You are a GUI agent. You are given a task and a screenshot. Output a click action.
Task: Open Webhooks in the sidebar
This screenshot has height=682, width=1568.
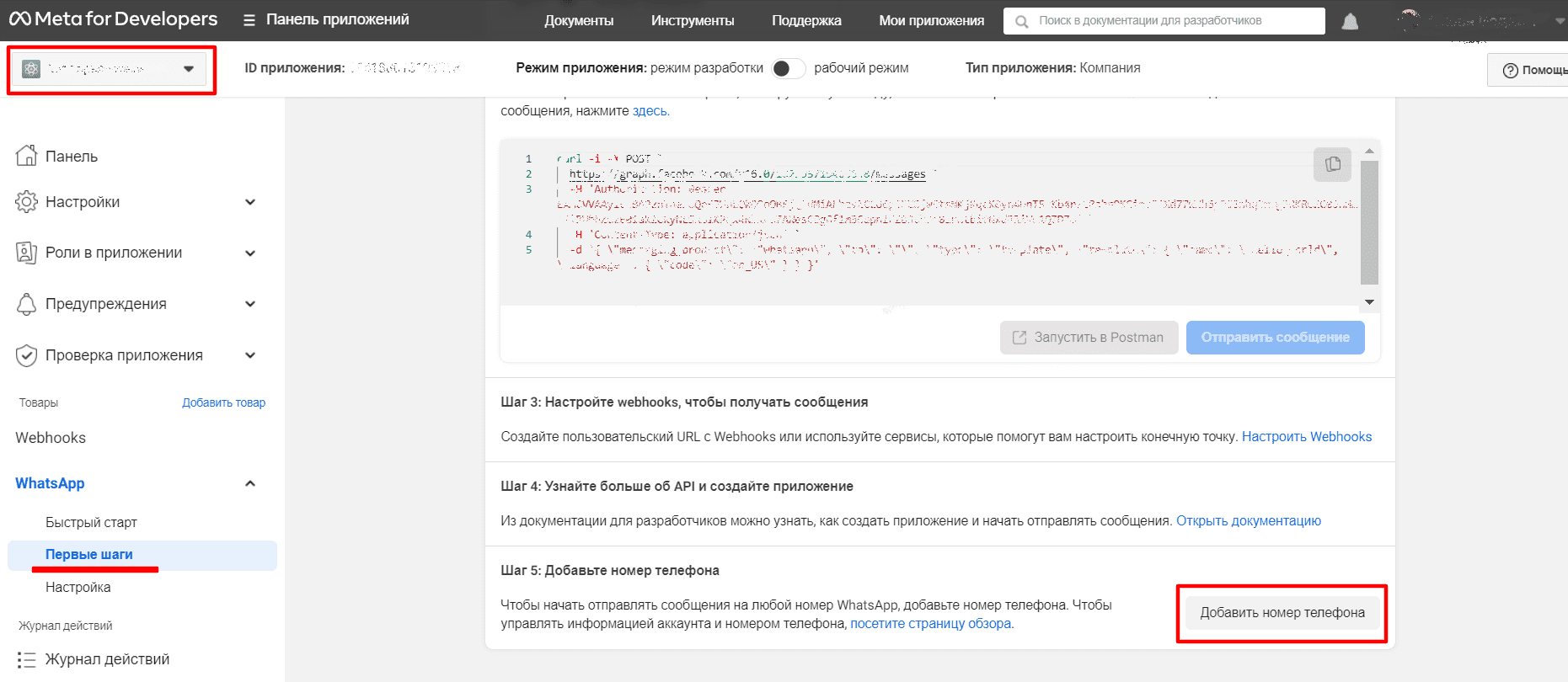click(x=51, y=438)
